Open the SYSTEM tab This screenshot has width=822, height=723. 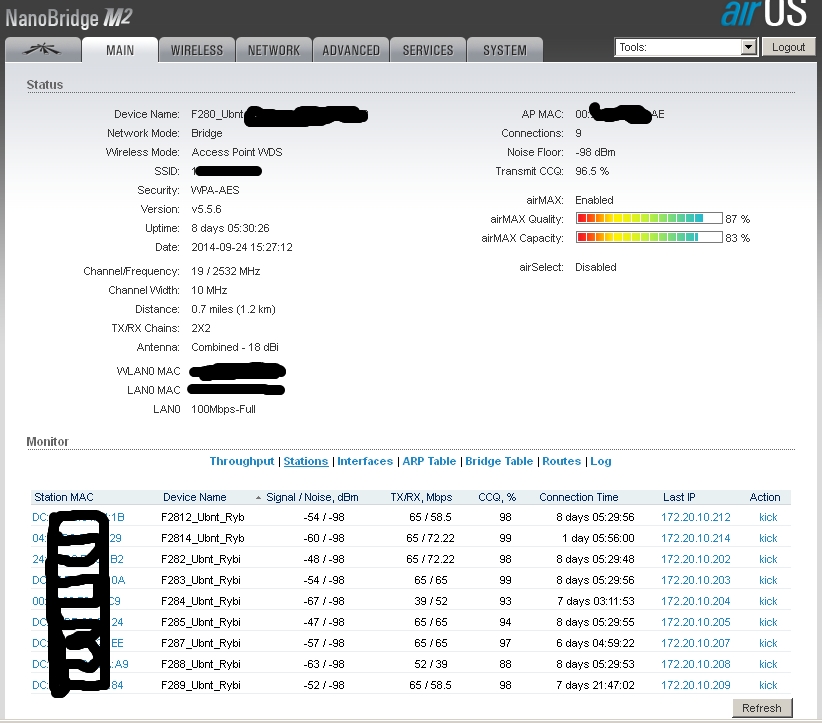pos(504,50)
